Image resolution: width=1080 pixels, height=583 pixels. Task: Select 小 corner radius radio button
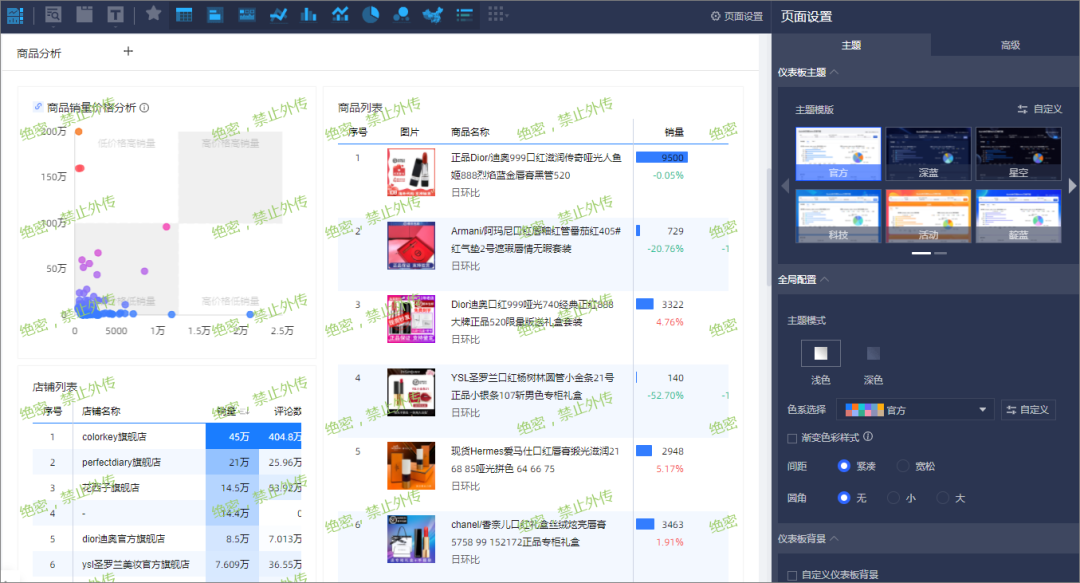click(893, 498)
